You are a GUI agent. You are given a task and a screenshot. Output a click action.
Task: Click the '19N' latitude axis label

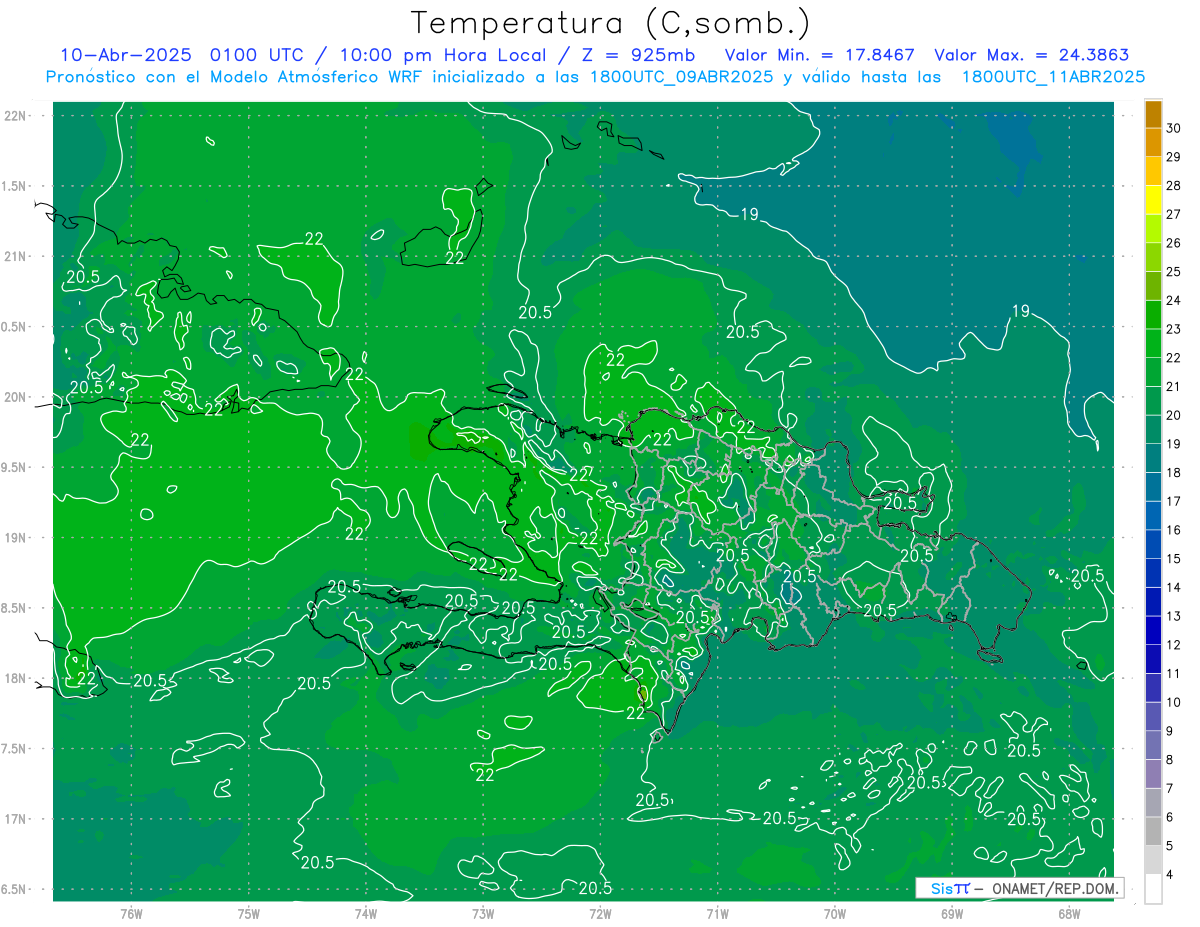(x=15, y=538)
